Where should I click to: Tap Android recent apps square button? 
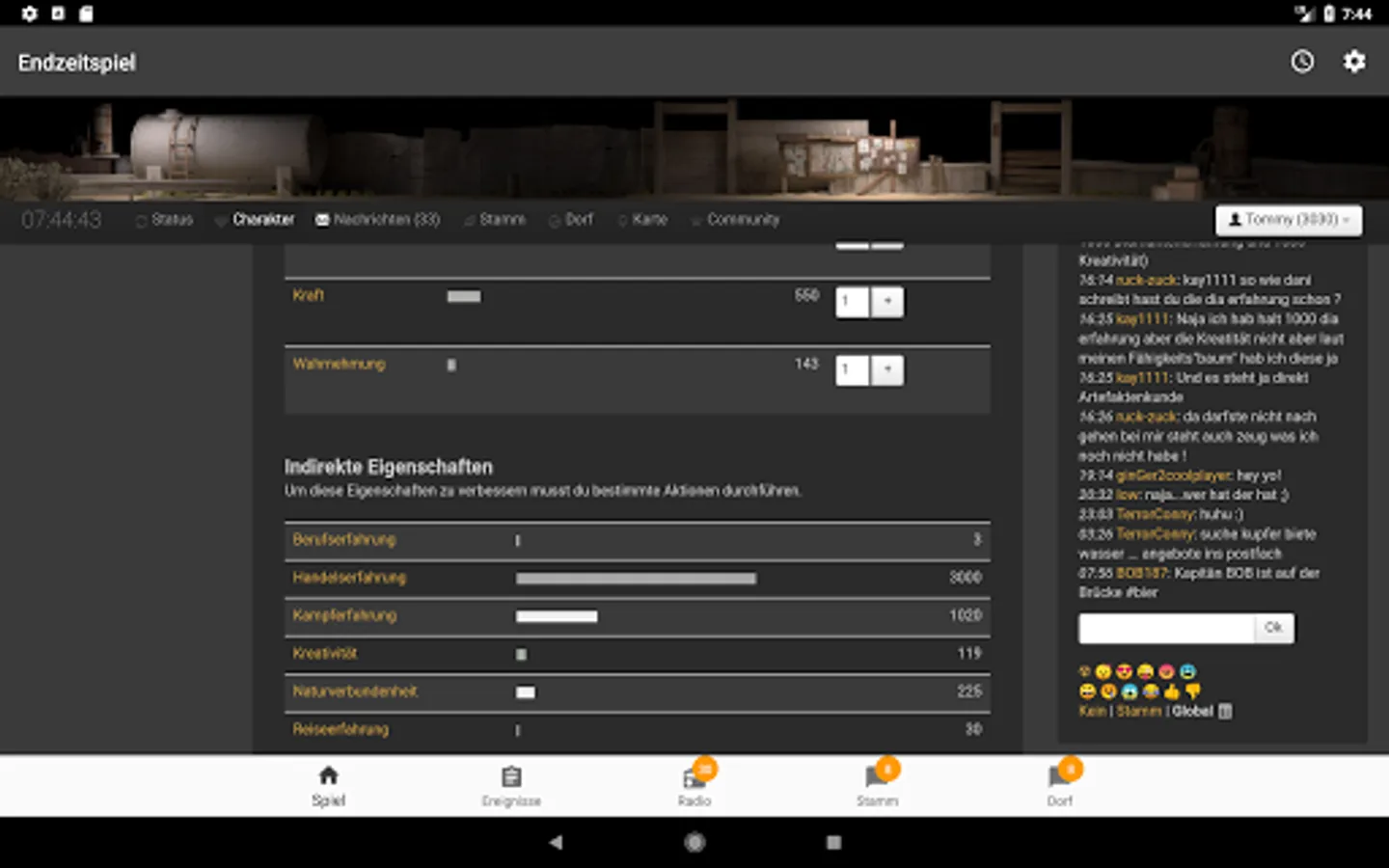[x=833, y=842]
